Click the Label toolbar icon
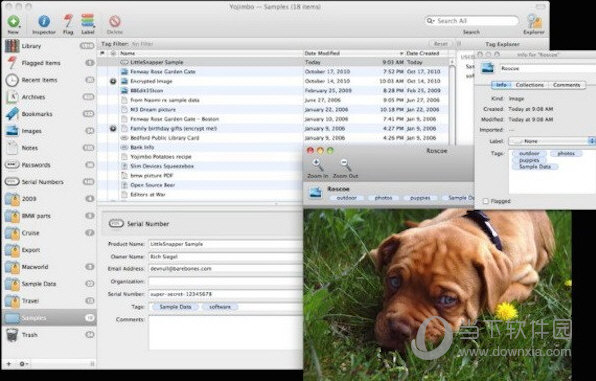 [x=88, y=21]
